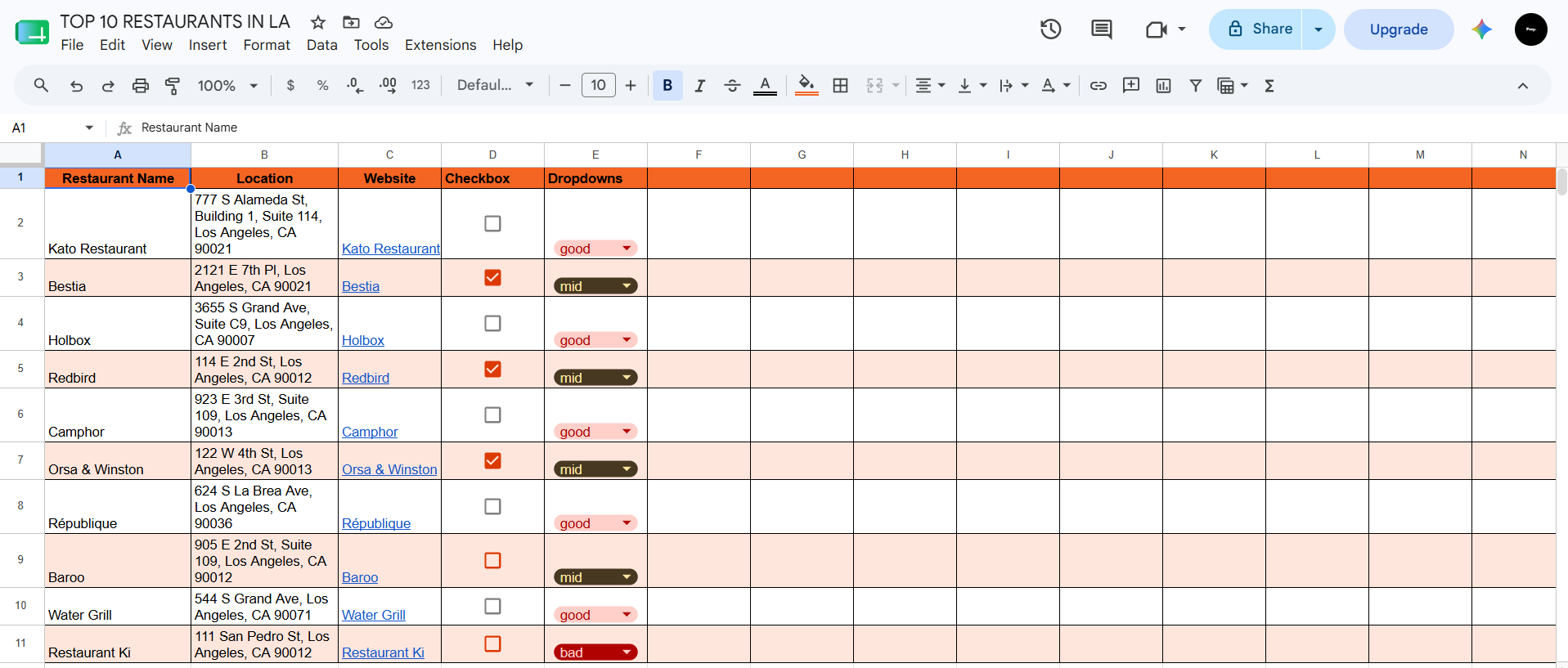Viewport: 1568px width, 668px height.
Task: Open the Edit menu
Action: [112, 45]
